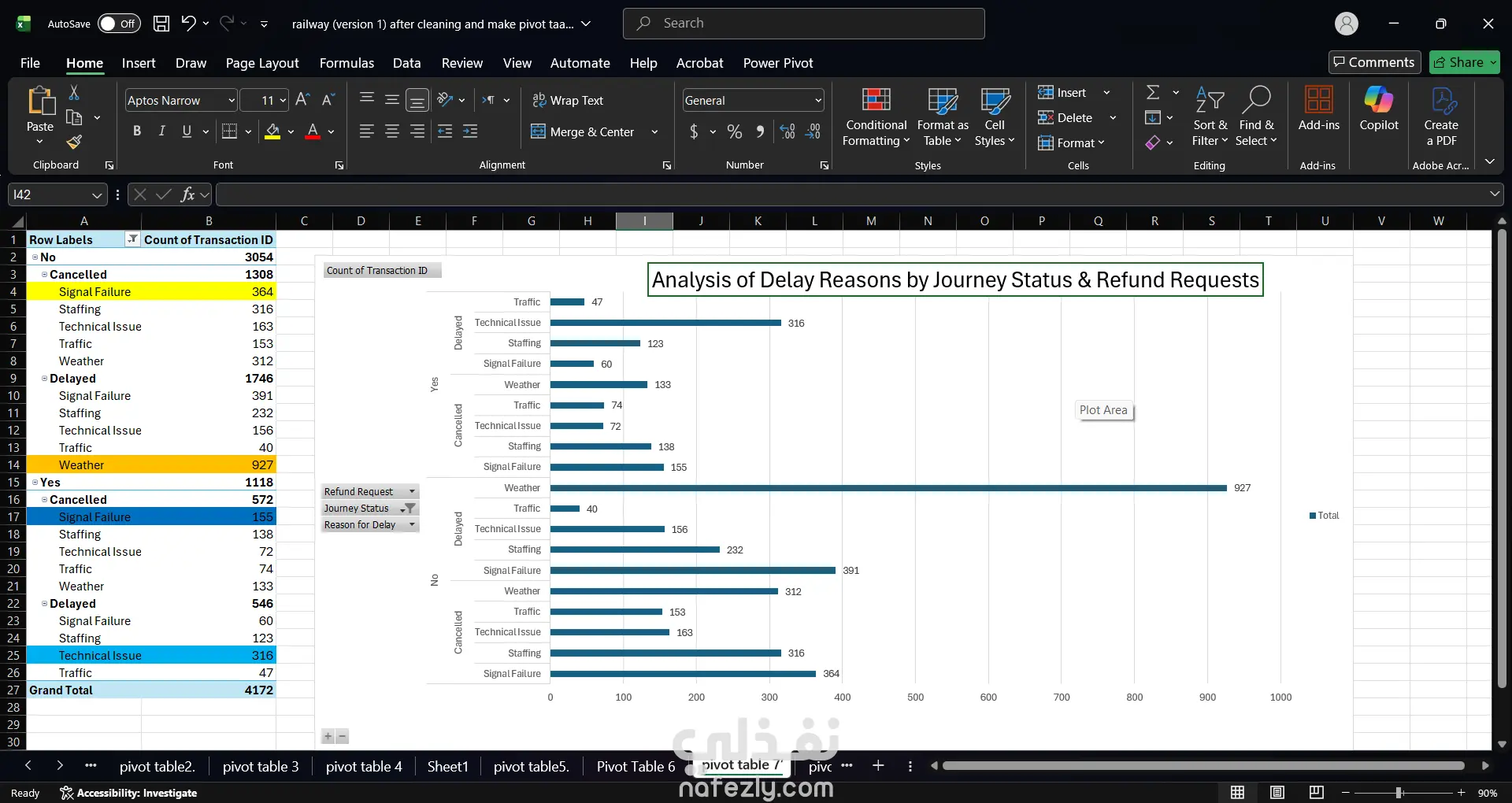The height and width of the screenshot is (803, 1512).
Task: Open the font name dropdown Aptos Narrow
Action: coord(232,100)
